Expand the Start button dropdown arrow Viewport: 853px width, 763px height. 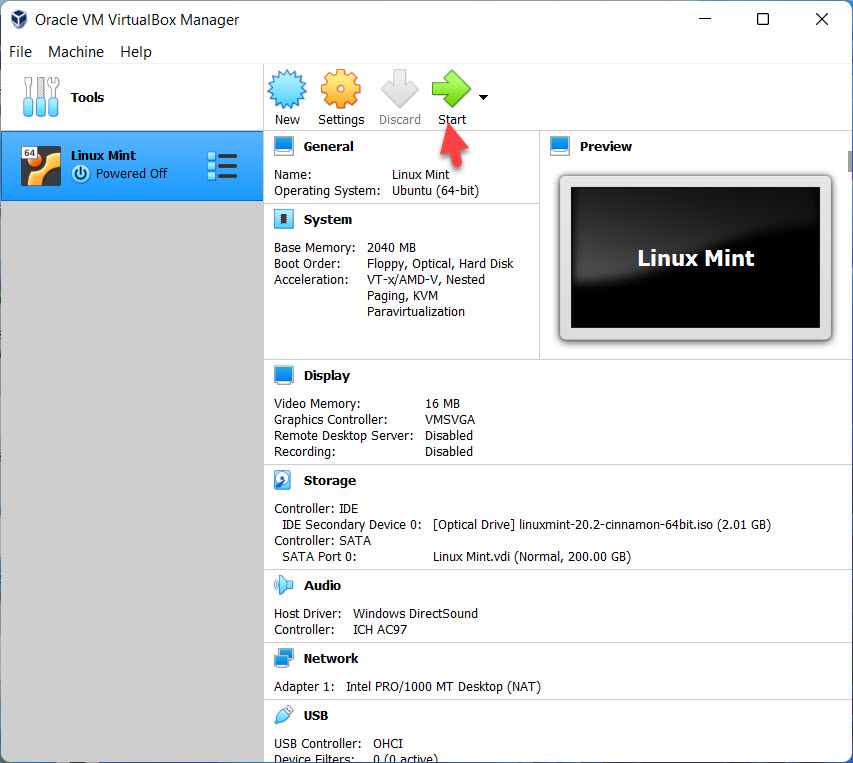tap(484, 97)
